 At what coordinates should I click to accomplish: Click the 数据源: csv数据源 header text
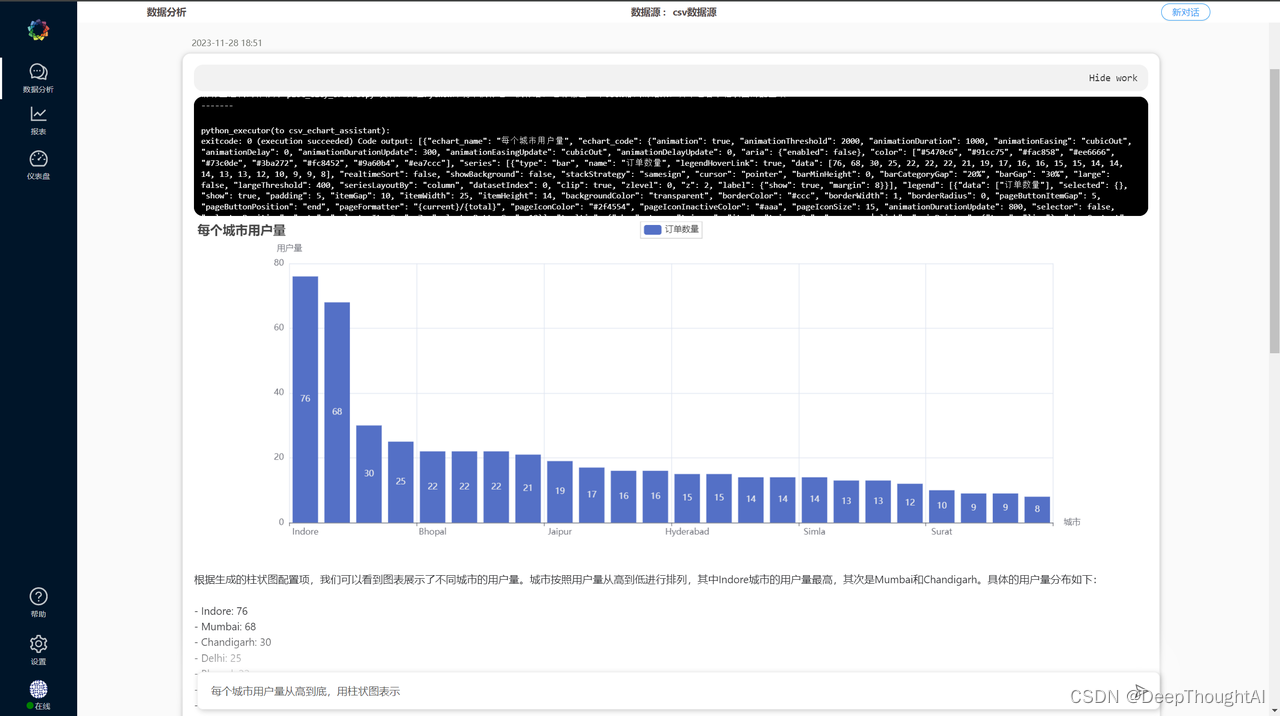[673, 12]
